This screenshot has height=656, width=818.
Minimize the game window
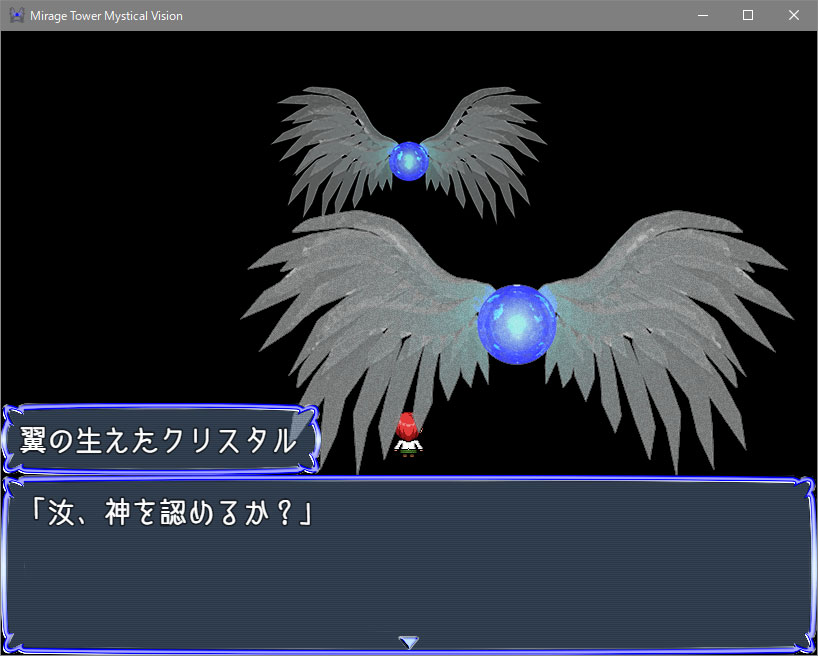click(x=703, y=16)
